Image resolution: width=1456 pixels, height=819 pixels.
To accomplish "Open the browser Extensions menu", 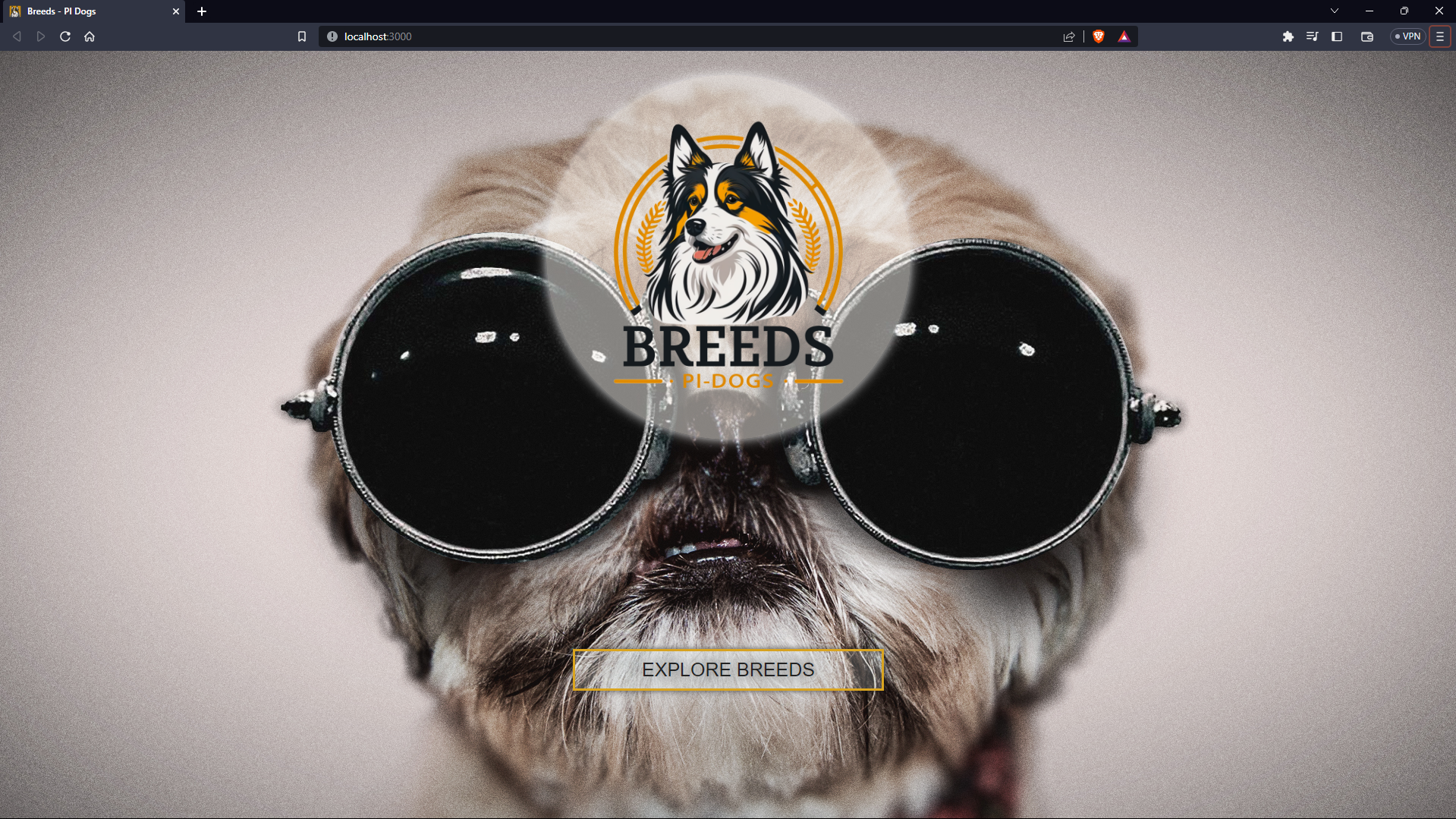I will (1288, 36).
